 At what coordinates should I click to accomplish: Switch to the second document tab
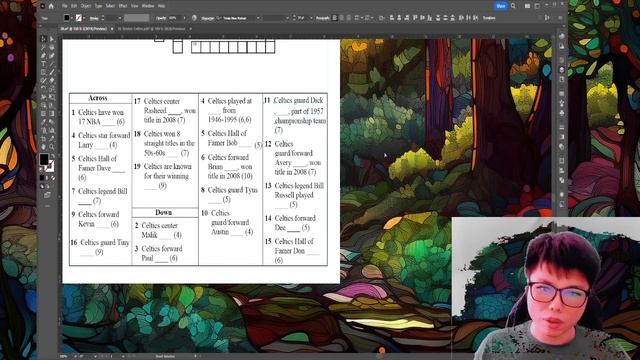[151, 29]
